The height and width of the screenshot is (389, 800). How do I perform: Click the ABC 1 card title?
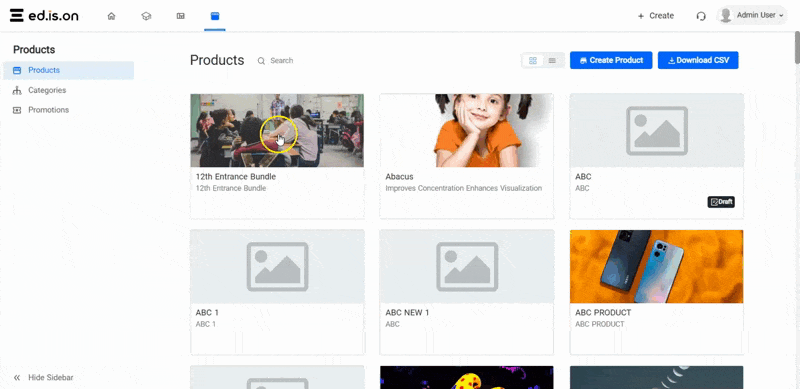click(207, 312)
